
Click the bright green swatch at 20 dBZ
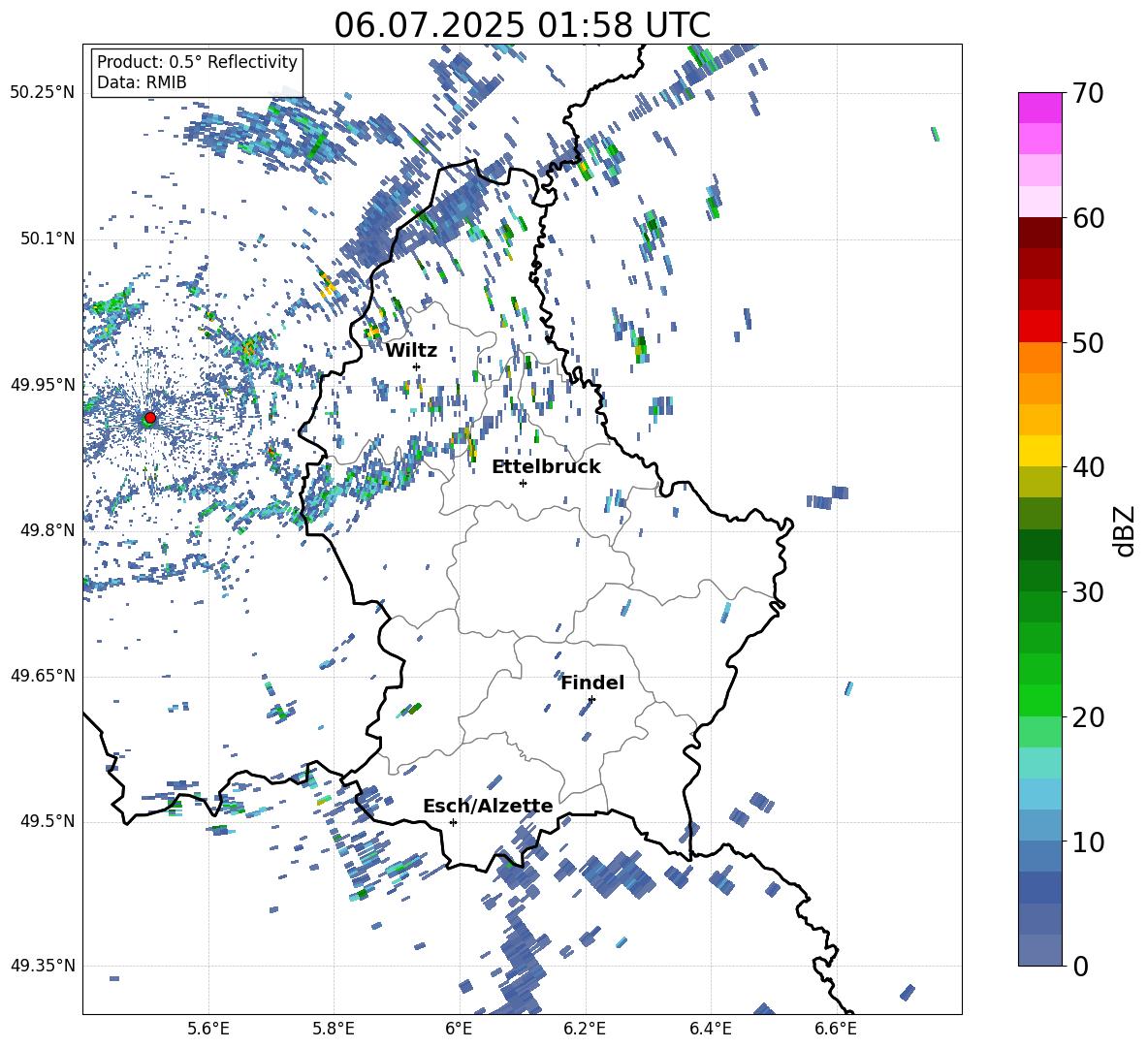(1040, 701)
